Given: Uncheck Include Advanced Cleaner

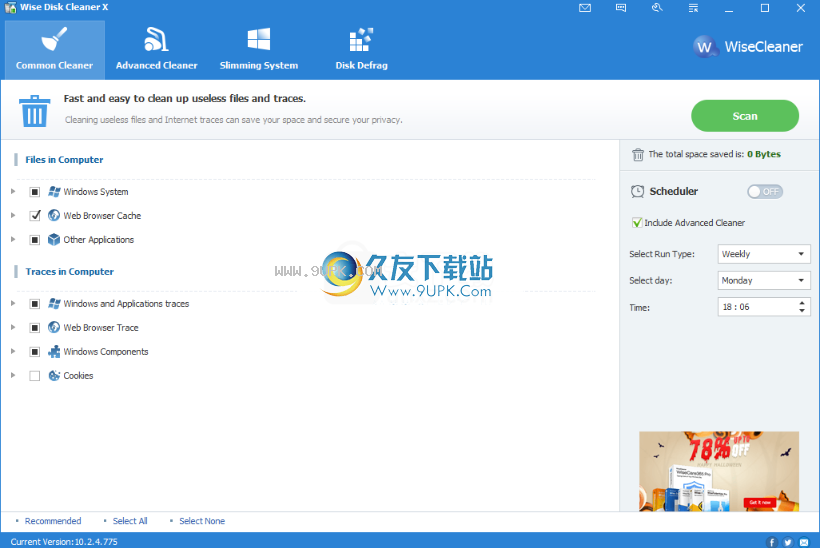Looking at the screenshot, I should [x=637, y=222].
